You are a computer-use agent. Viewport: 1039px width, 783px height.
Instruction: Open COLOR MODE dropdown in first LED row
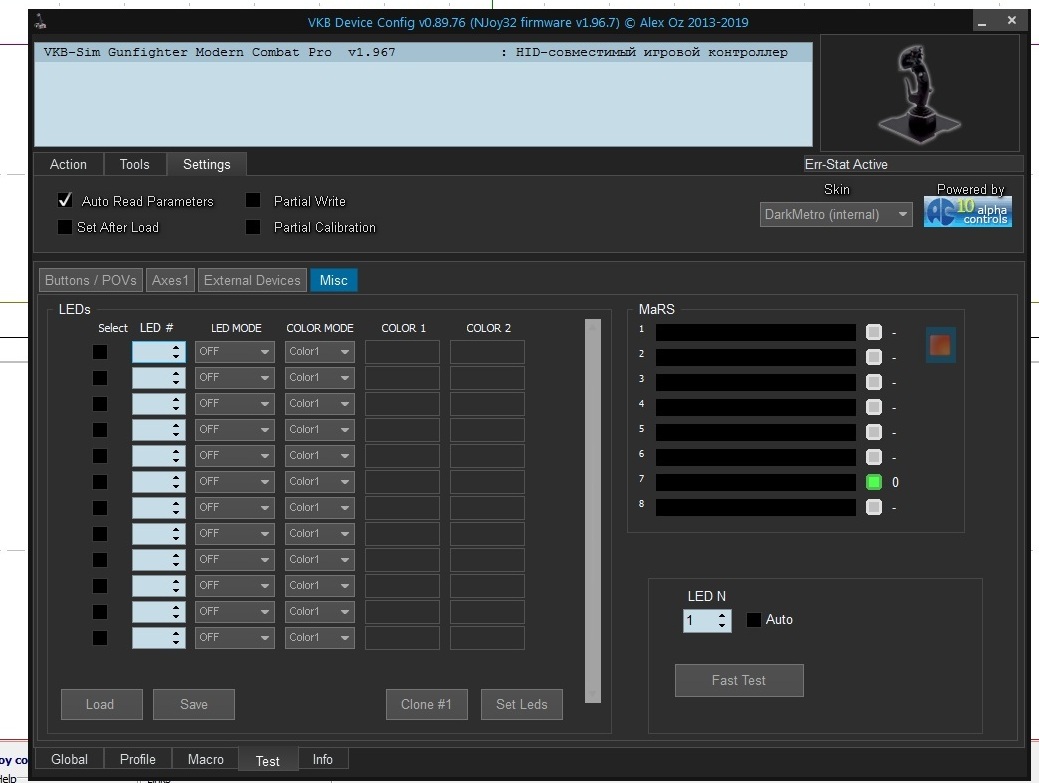[x=319, y=352]
